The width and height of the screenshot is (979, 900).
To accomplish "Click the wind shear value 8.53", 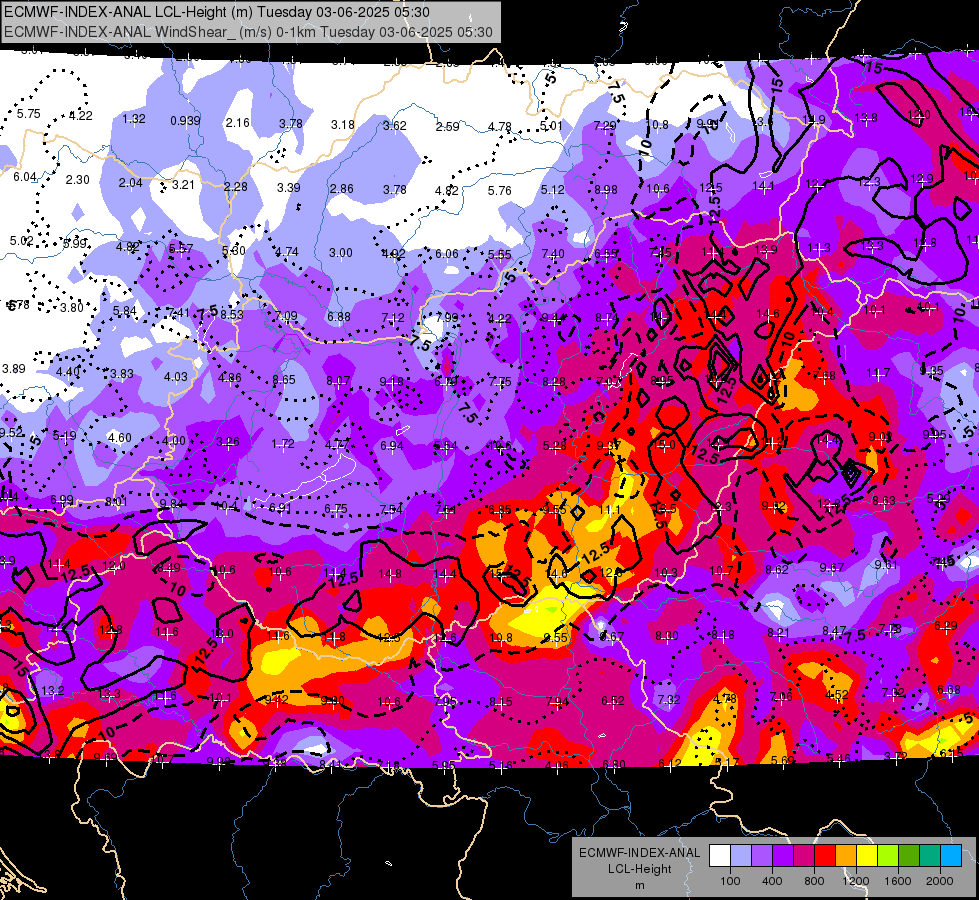I will pos(231,314).
